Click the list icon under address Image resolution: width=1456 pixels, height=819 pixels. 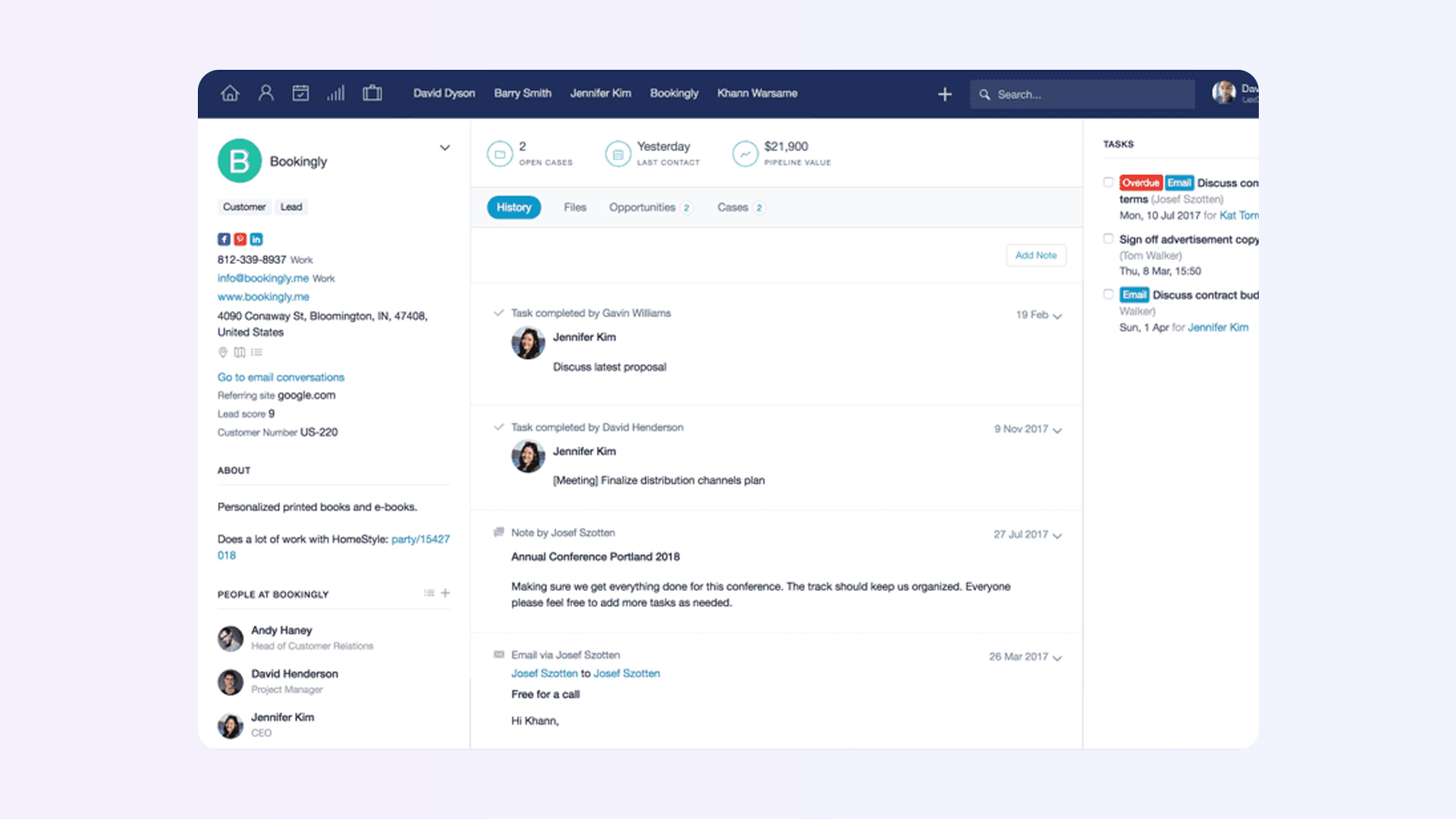tap(257, 352)
